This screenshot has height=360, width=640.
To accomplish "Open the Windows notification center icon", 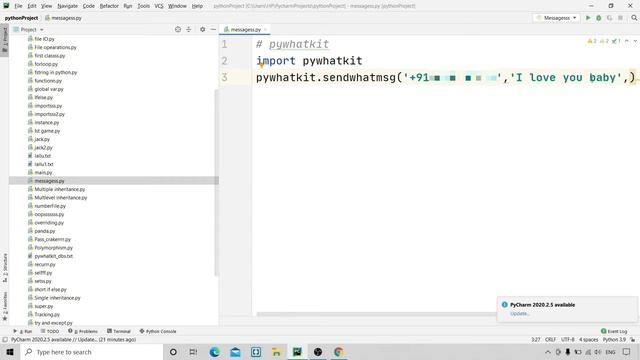I will pyautogui.click(x=627, y=352).
